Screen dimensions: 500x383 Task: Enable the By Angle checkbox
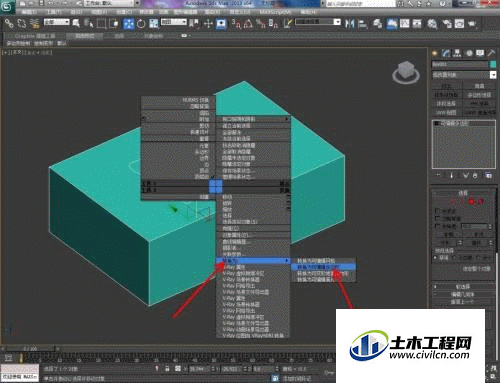click(x=438, y=226)
